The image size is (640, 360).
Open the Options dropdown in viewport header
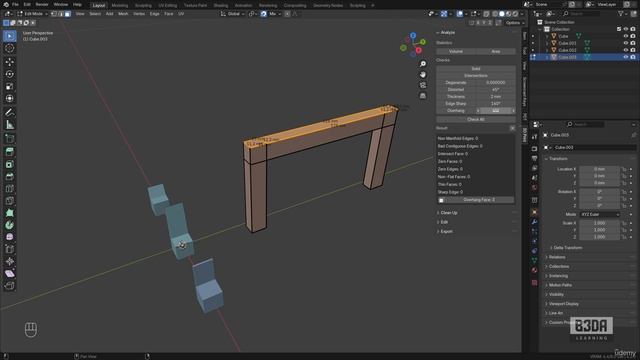pos(514,23)
